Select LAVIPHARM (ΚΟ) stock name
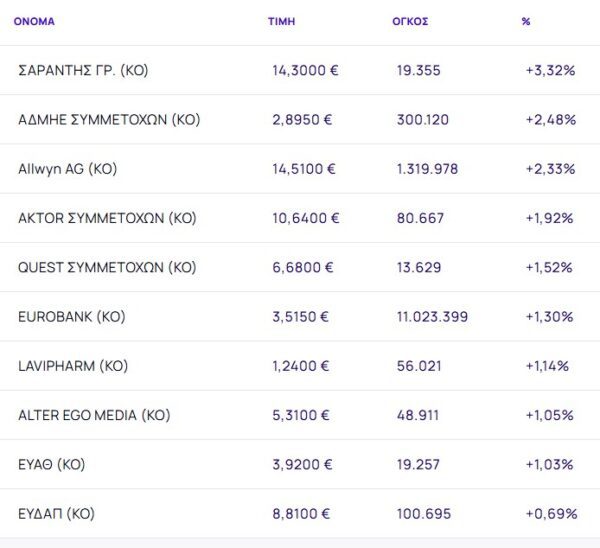This screenshot has width=600, height=548. [x=73, y=366]
